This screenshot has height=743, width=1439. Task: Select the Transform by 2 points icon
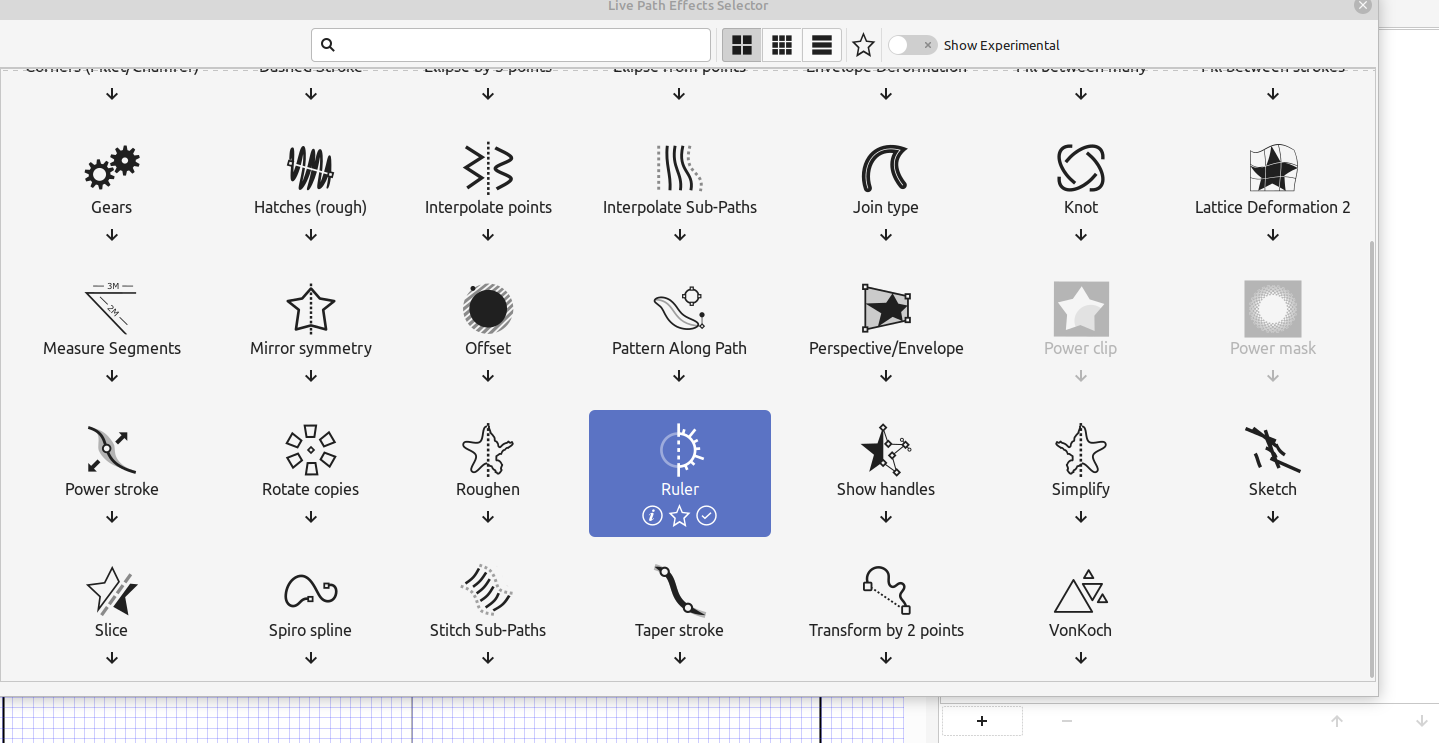tap(886, 590)
